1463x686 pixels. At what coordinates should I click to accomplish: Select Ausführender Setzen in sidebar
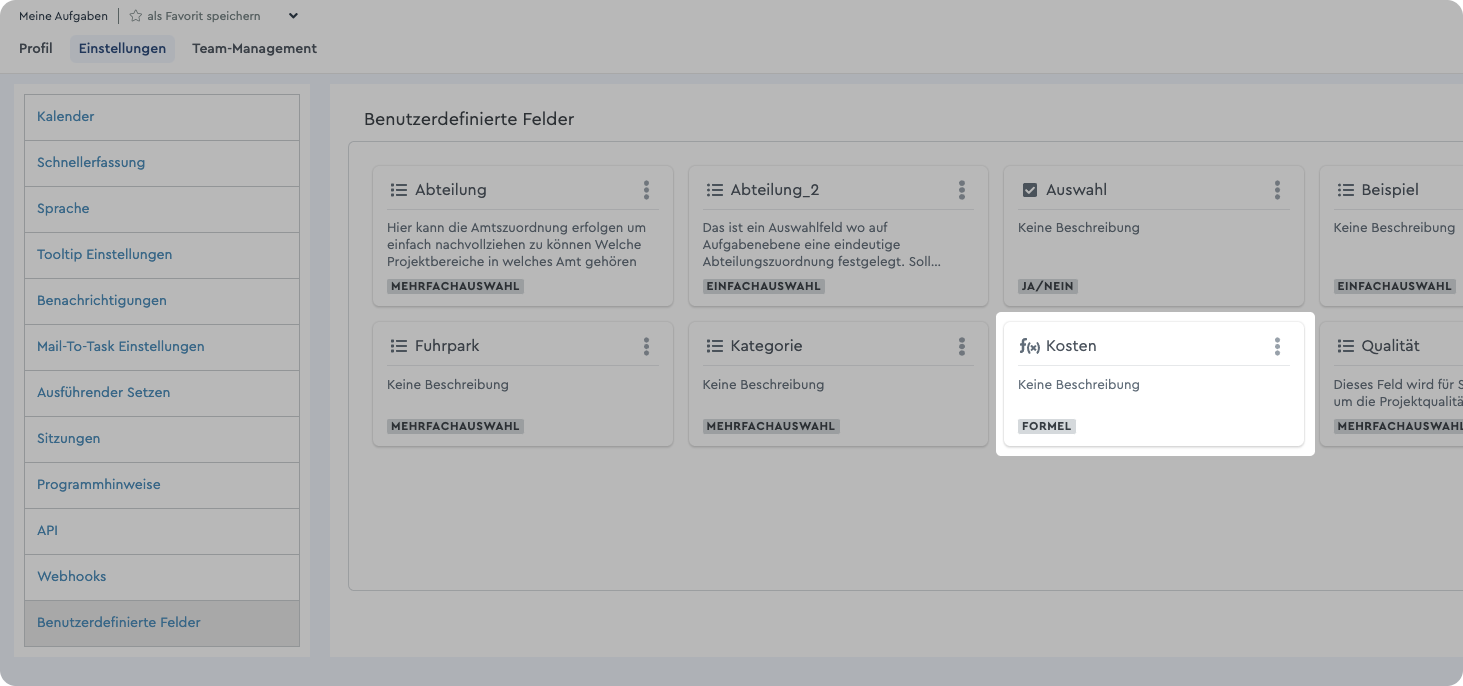[x=162, y=393]
